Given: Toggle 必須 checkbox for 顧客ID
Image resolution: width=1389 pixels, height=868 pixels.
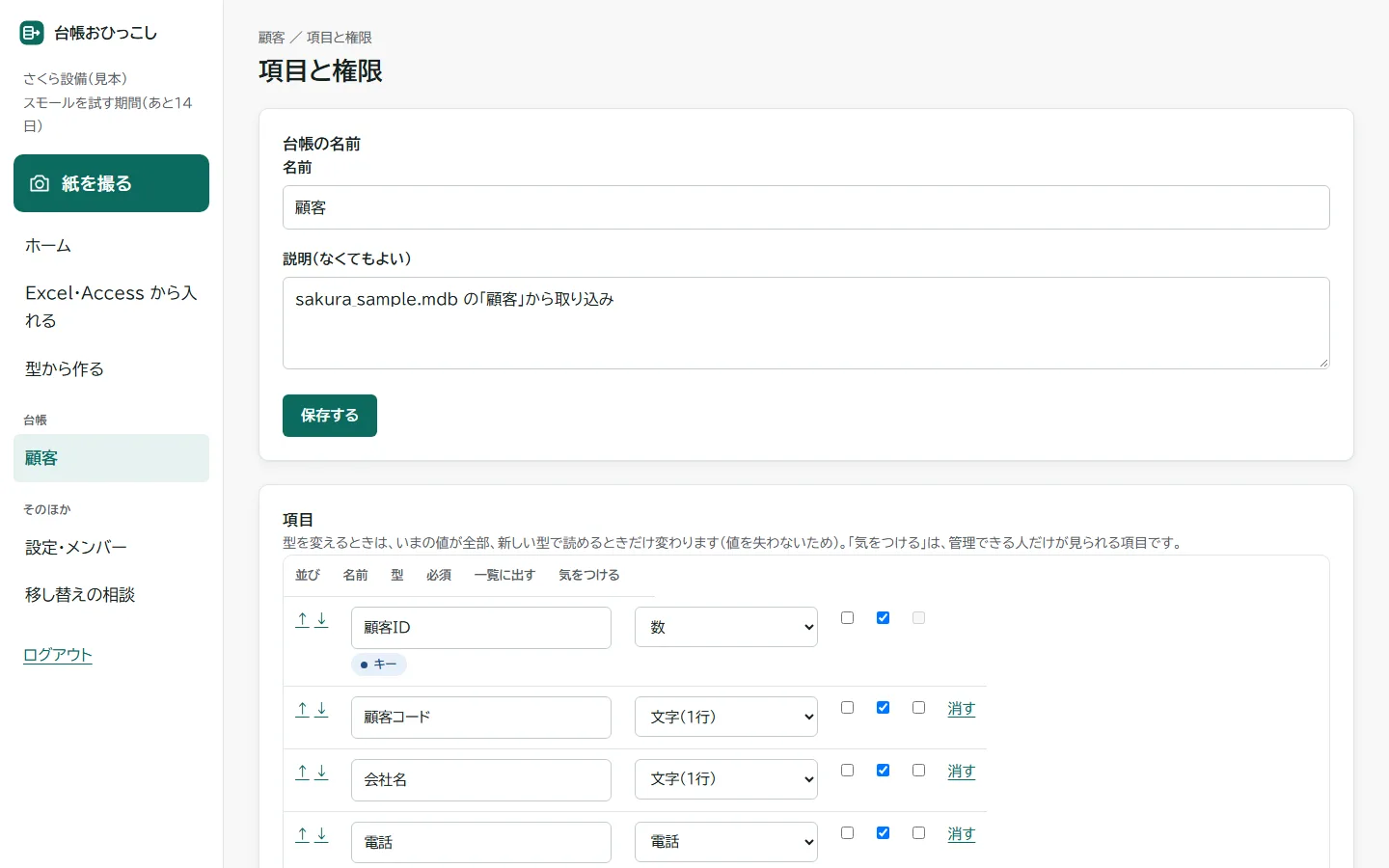Looking at the screenshot, I should point(847,617).
